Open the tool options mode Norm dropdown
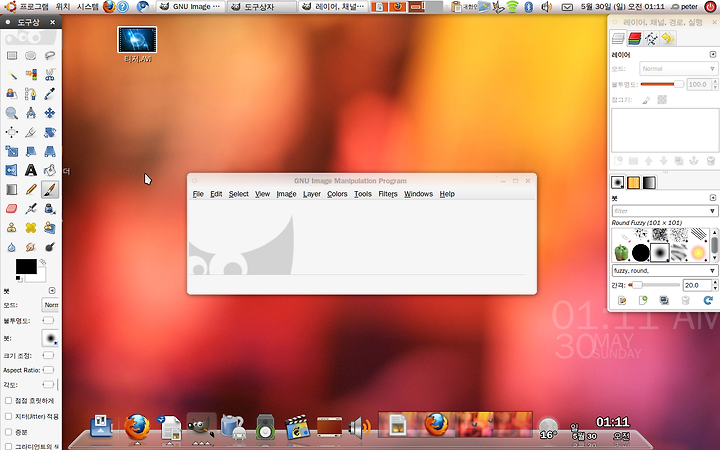Image resolution: width=720 pixels, height=450 pixels. pos(51,305)
